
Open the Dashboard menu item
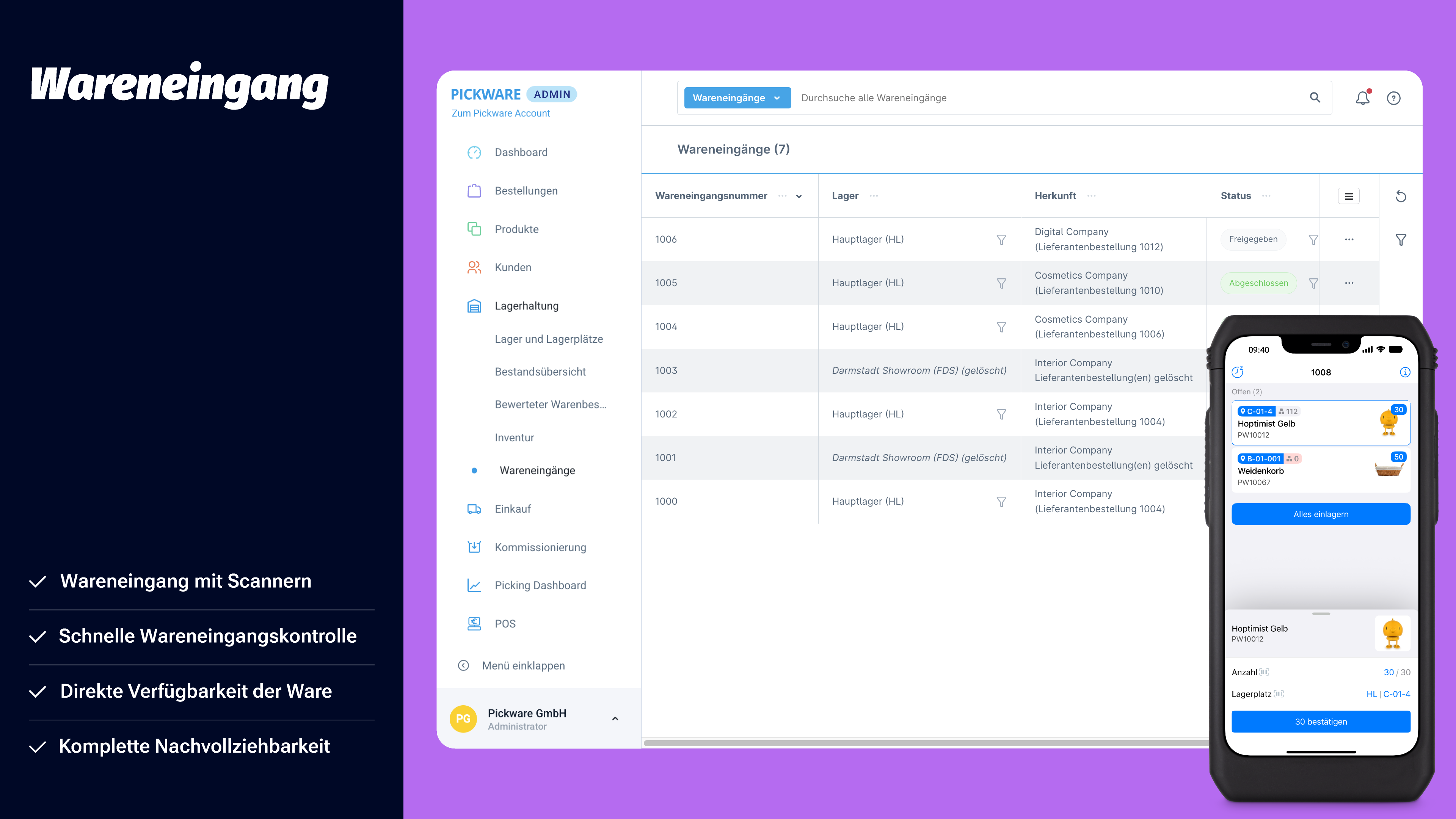[x=521, y=152]
